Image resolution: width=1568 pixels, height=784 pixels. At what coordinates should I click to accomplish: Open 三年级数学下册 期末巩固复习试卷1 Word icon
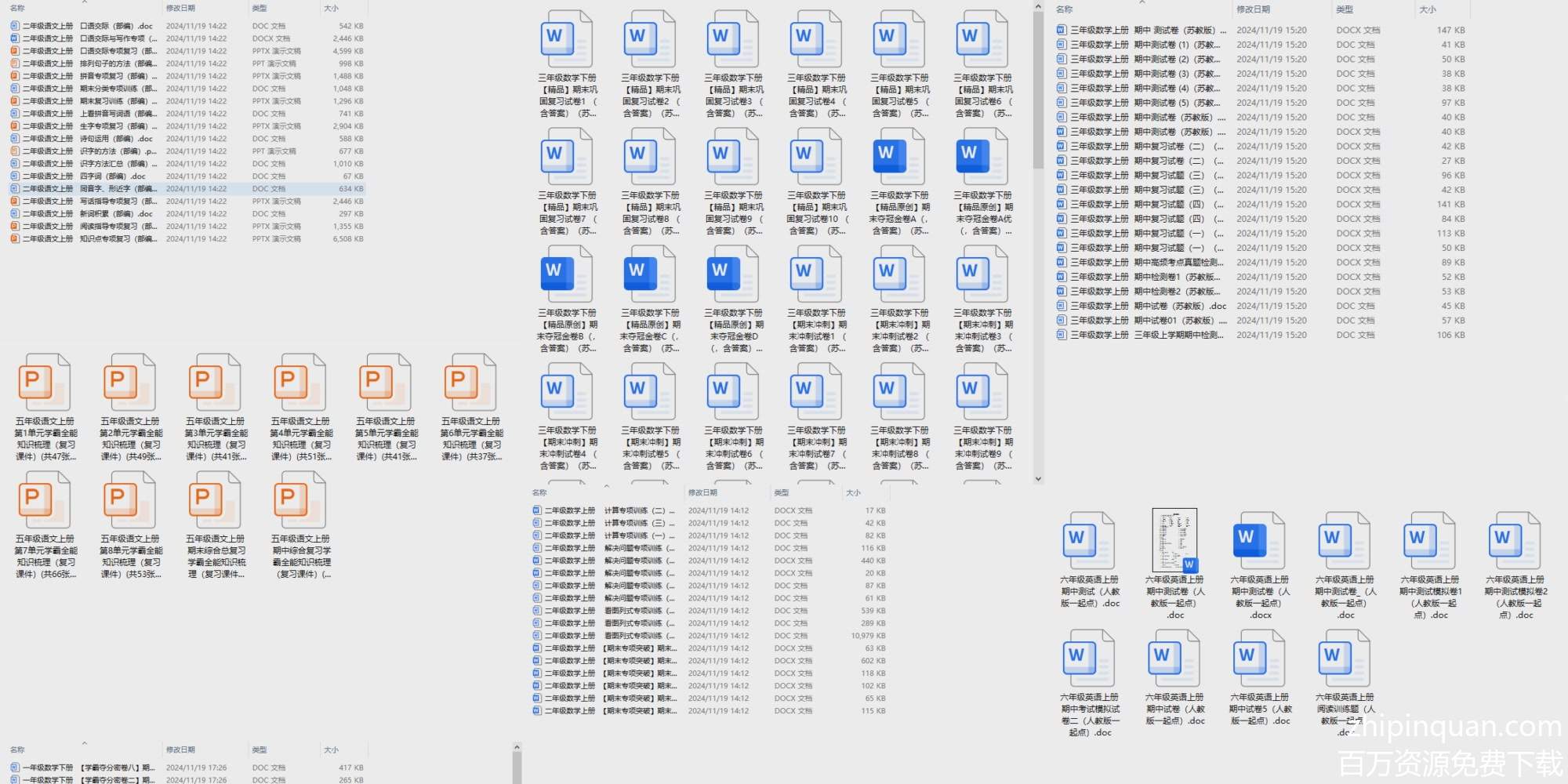pyautogui.click(x=566, y=39)
